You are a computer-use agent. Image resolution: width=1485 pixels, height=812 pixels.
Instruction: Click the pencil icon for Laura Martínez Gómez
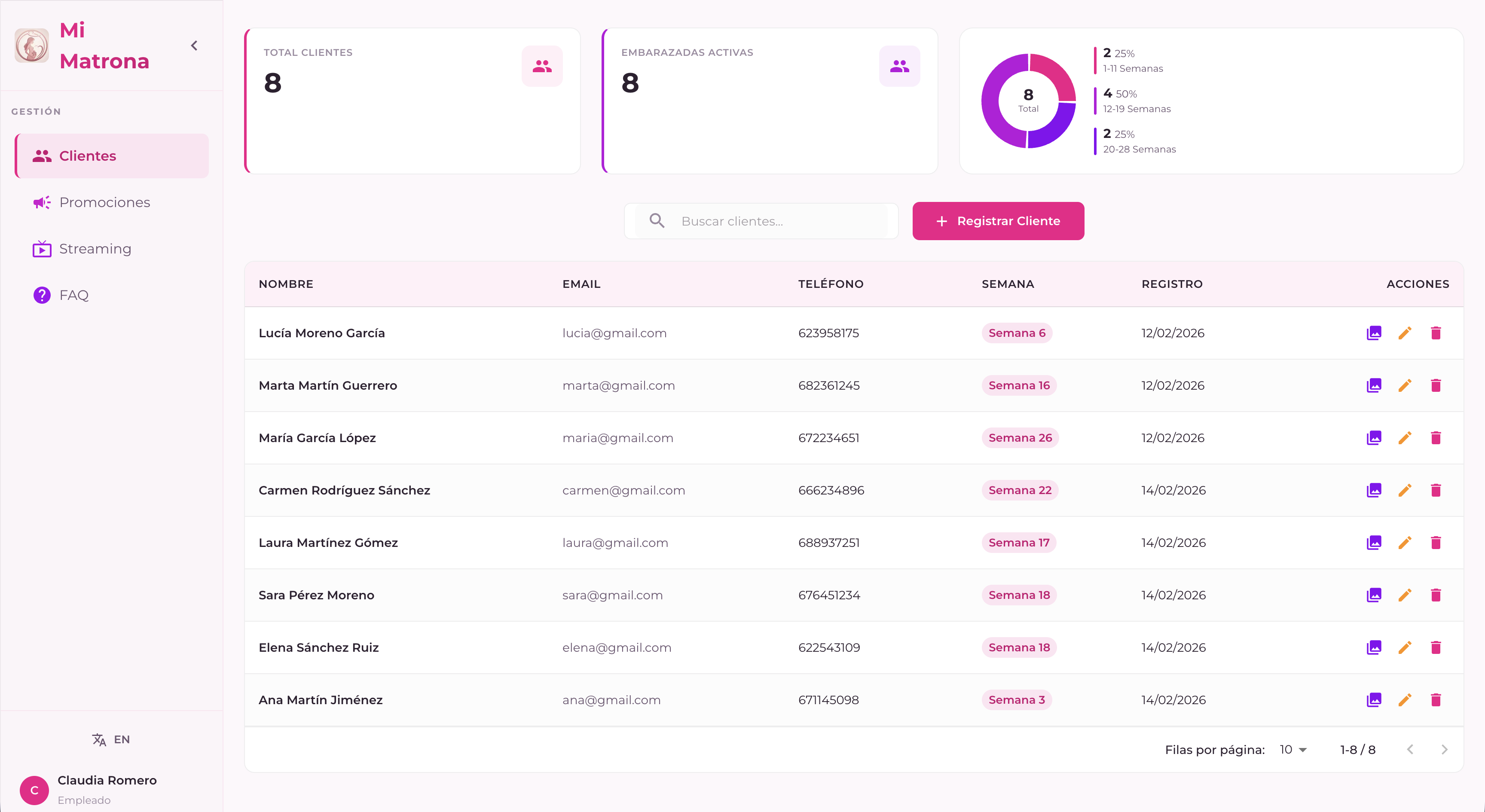[1405, 543]
